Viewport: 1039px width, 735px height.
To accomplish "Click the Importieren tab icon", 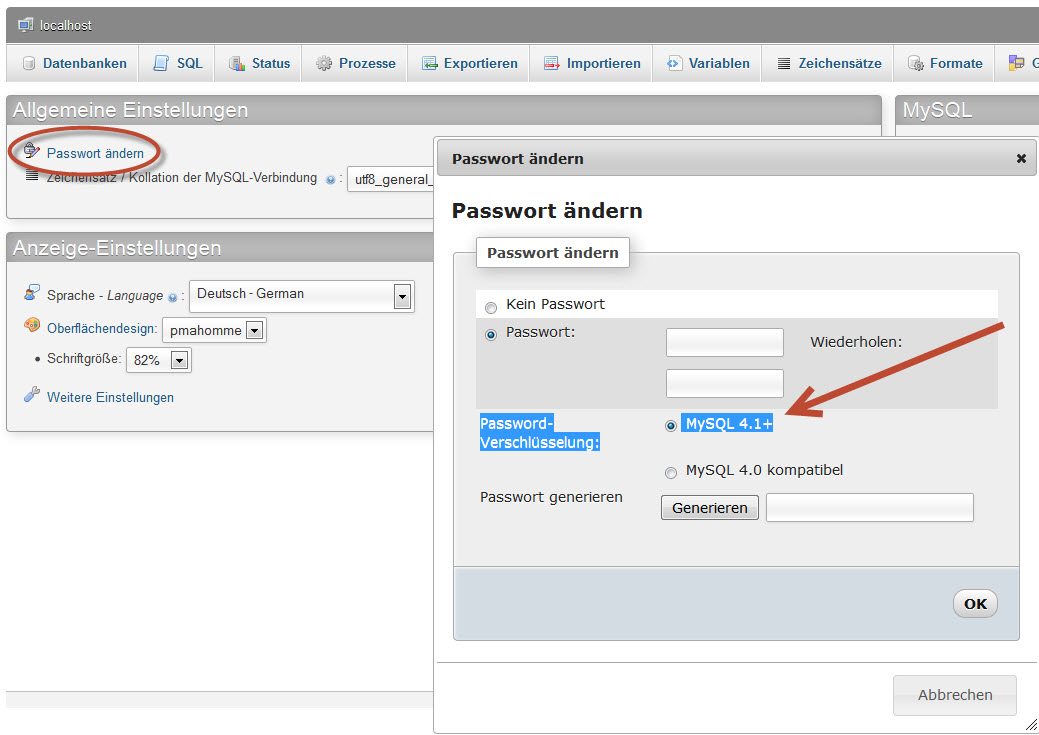I will (551, 63).
